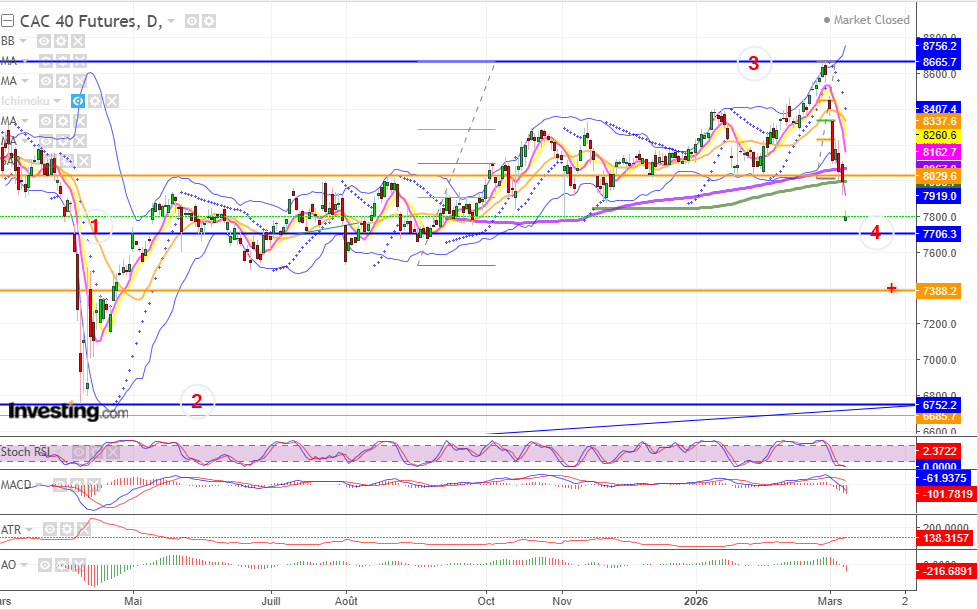
Task: Open ATR indicator settings gear
Action: click(66, 530)
